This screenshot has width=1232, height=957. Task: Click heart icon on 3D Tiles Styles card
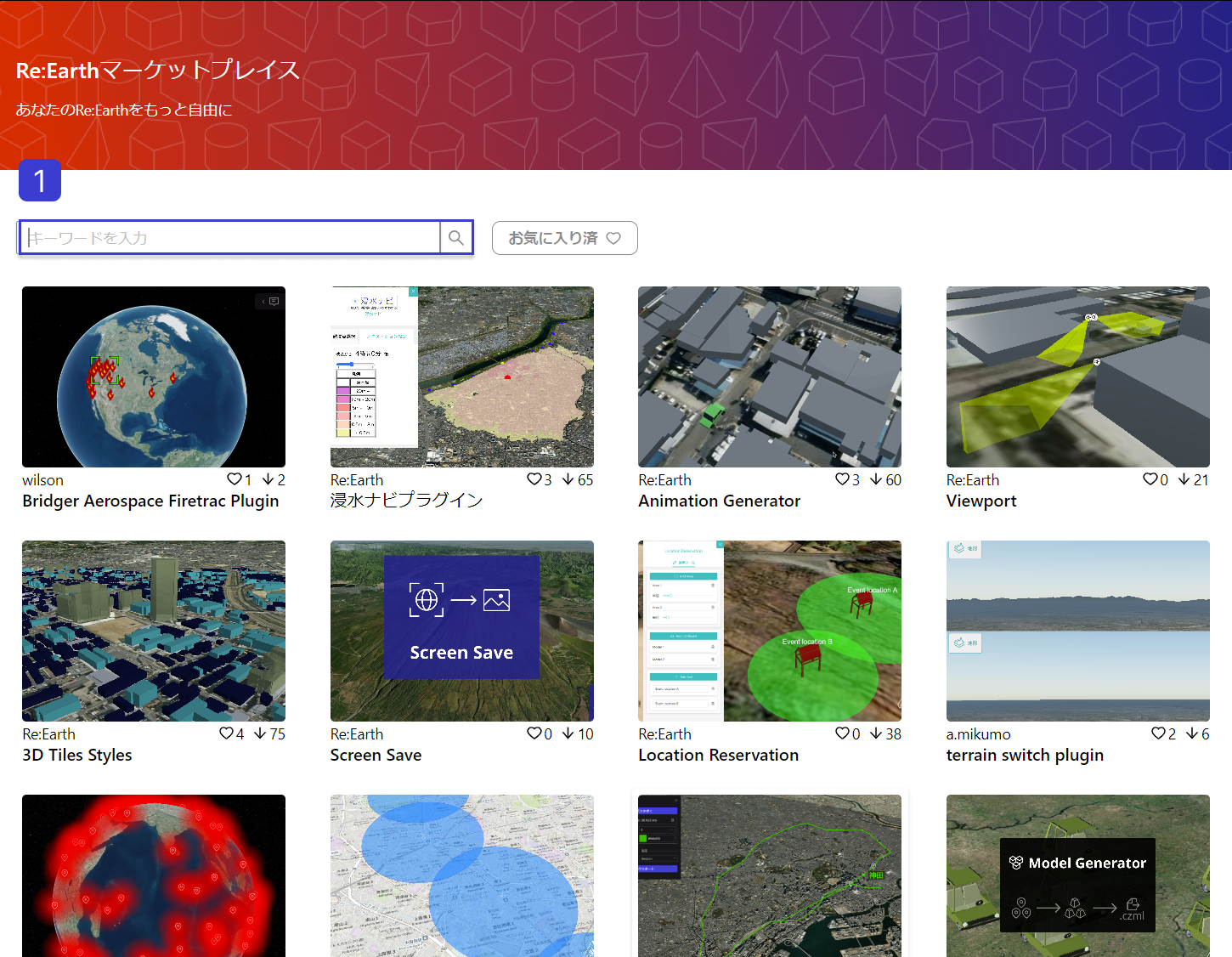(226, 733)
